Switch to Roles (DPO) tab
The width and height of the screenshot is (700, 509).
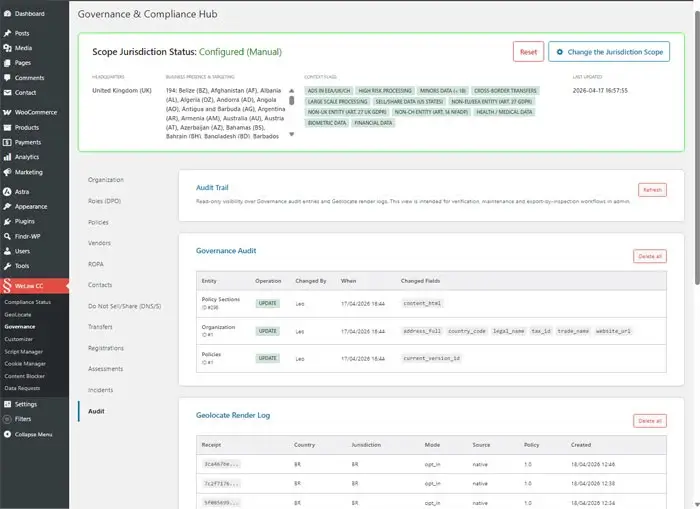(x=104, y=201)
